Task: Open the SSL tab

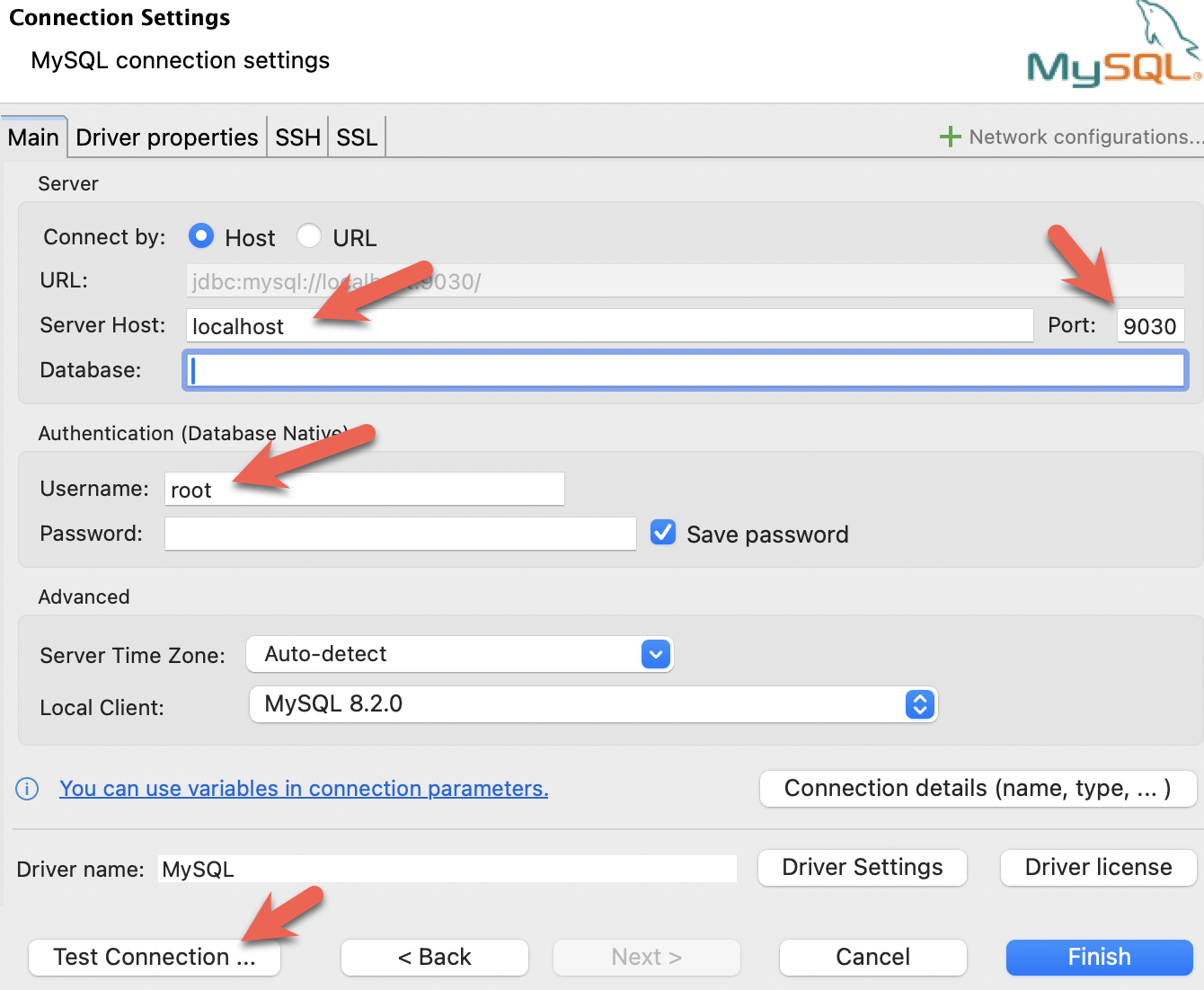Action: click(356, 137)
